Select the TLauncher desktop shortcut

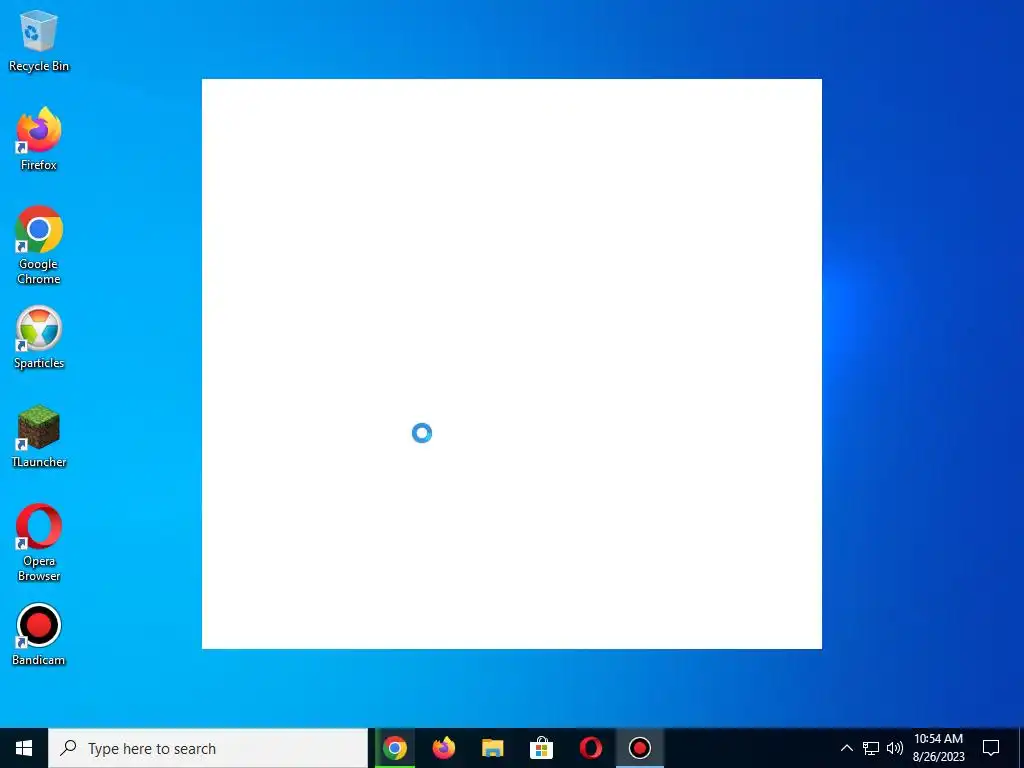[x=39, y=437]
